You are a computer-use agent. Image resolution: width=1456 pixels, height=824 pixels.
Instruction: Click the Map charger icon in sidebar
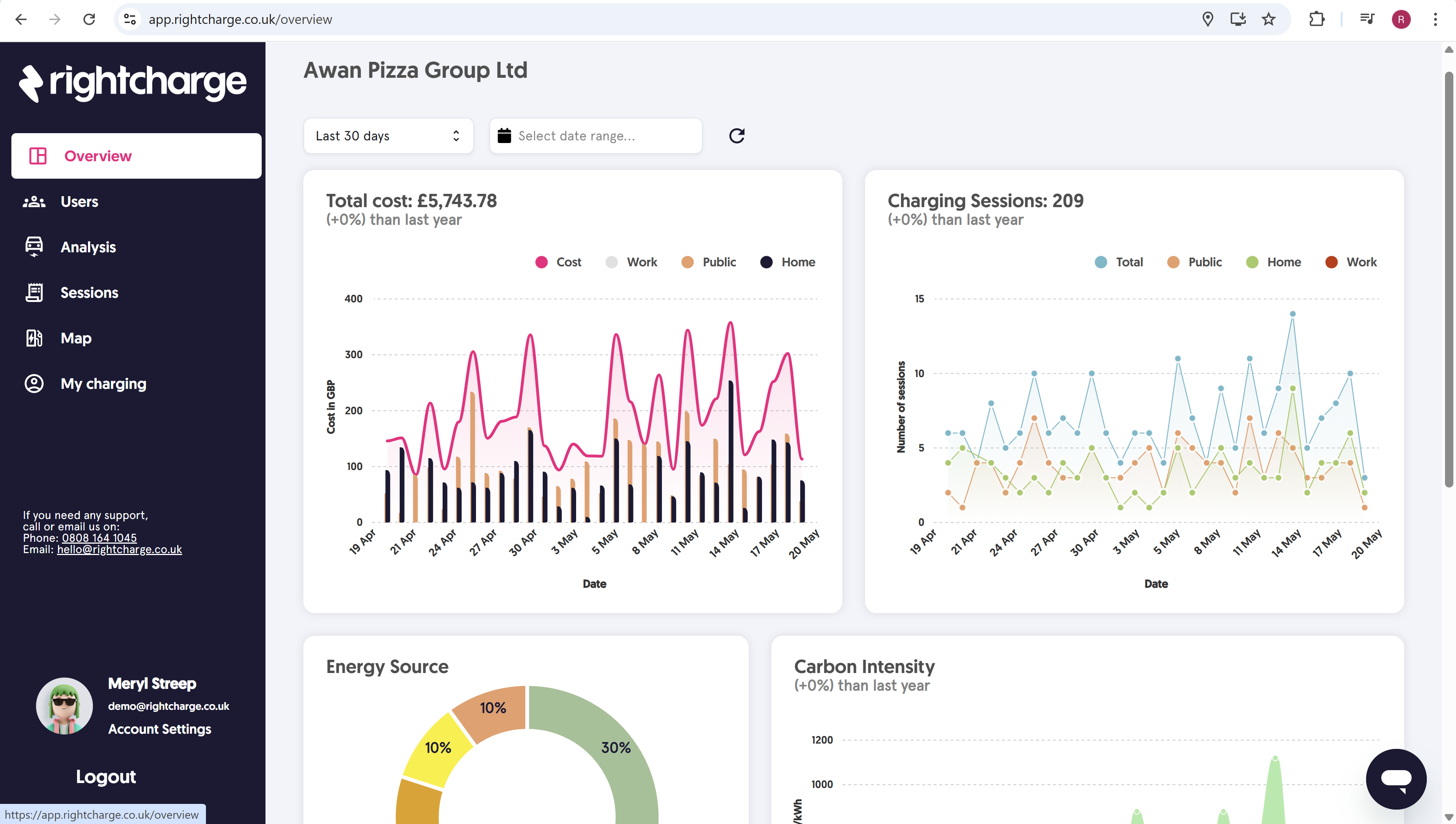(x=34, y=338)
